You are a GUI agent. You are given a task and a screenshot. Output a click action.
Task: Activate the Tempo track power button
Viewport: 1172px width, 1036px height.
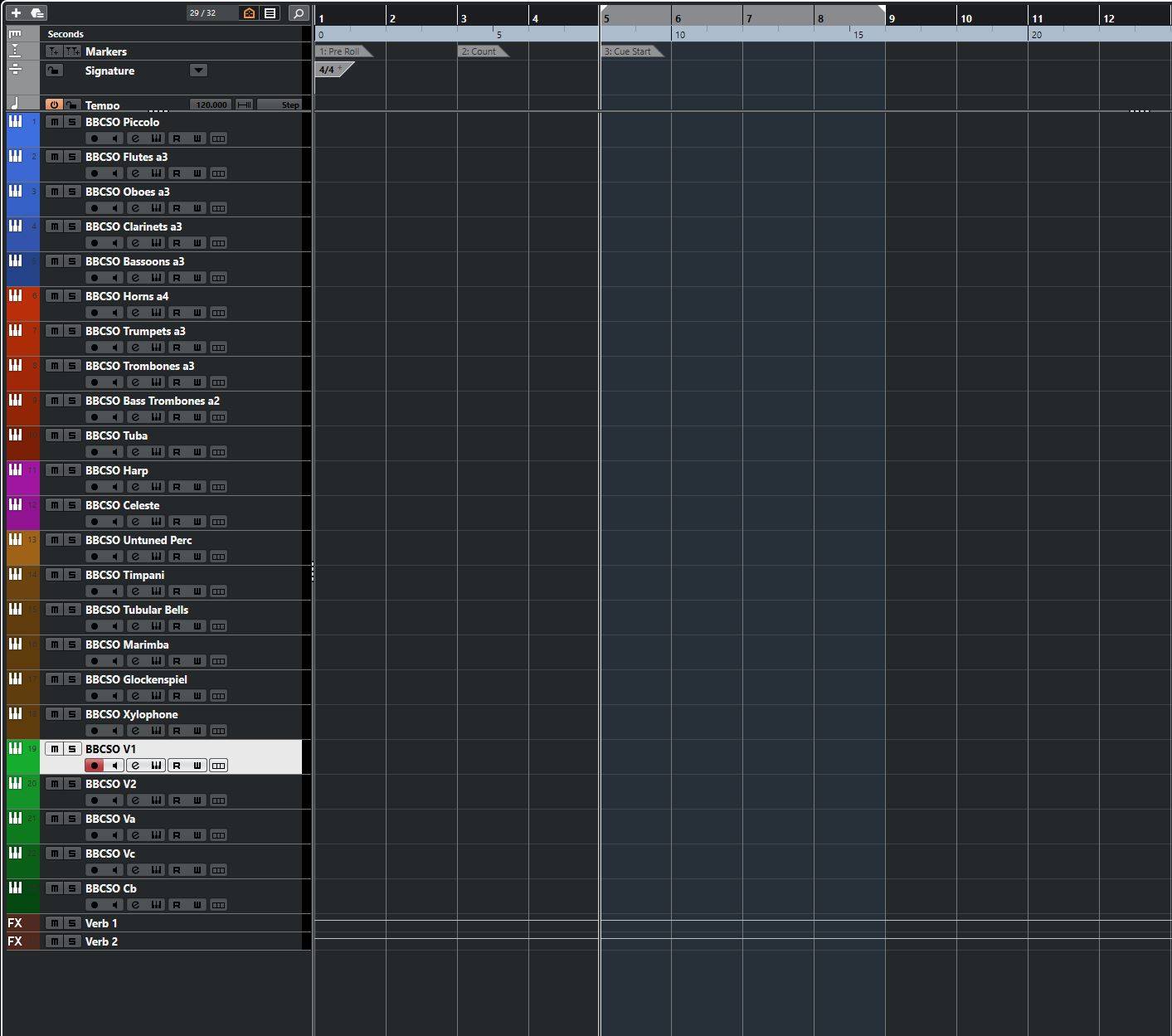coord(54,105)
